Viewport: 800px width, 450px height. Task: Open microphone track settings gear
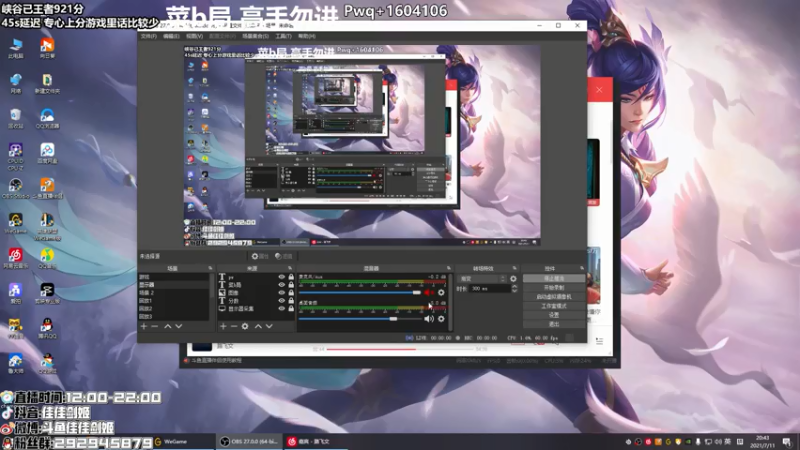click(x=441, y=292)
